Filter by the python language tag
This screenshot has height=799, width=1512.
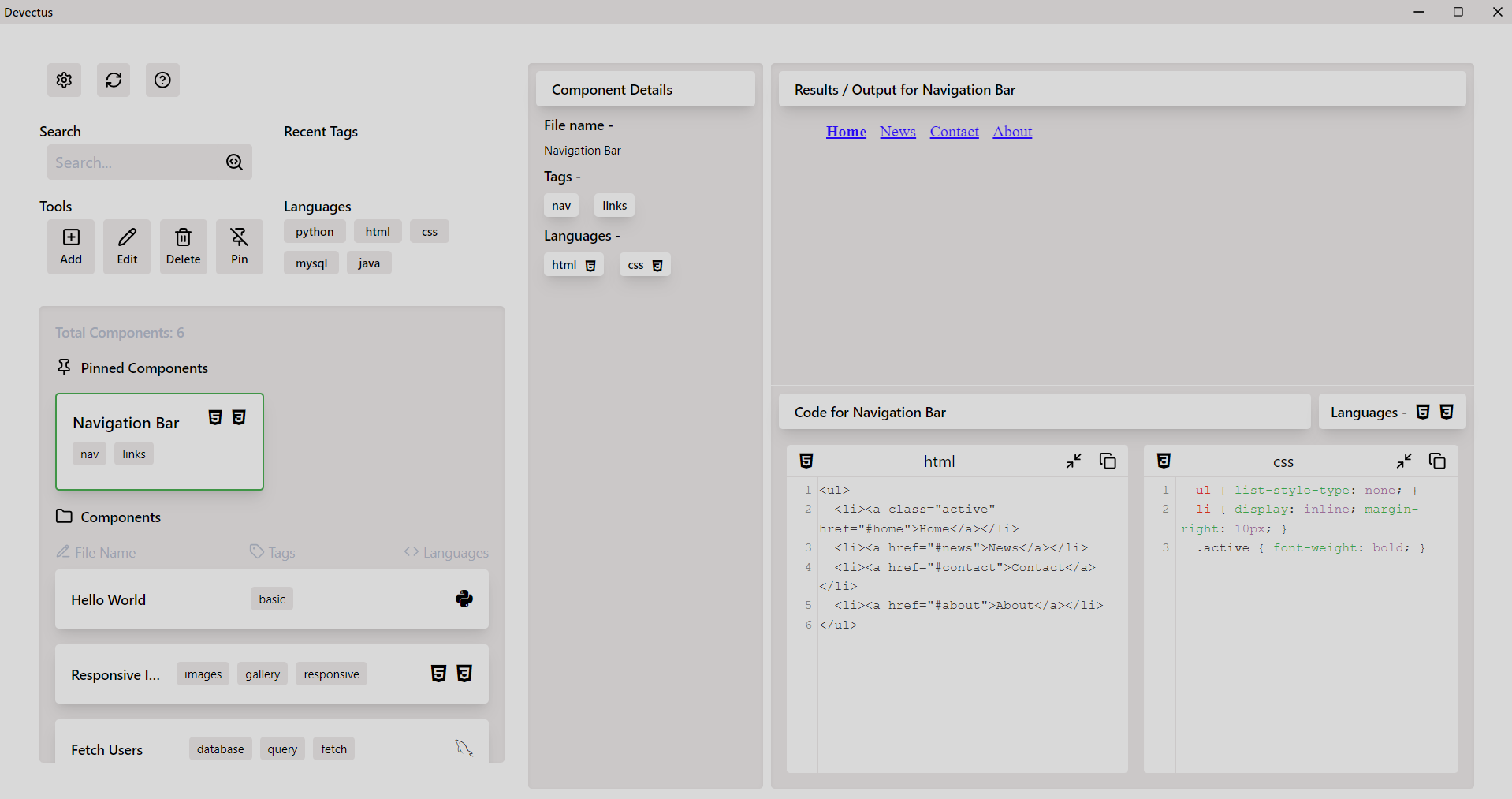(x=315, y=231)
